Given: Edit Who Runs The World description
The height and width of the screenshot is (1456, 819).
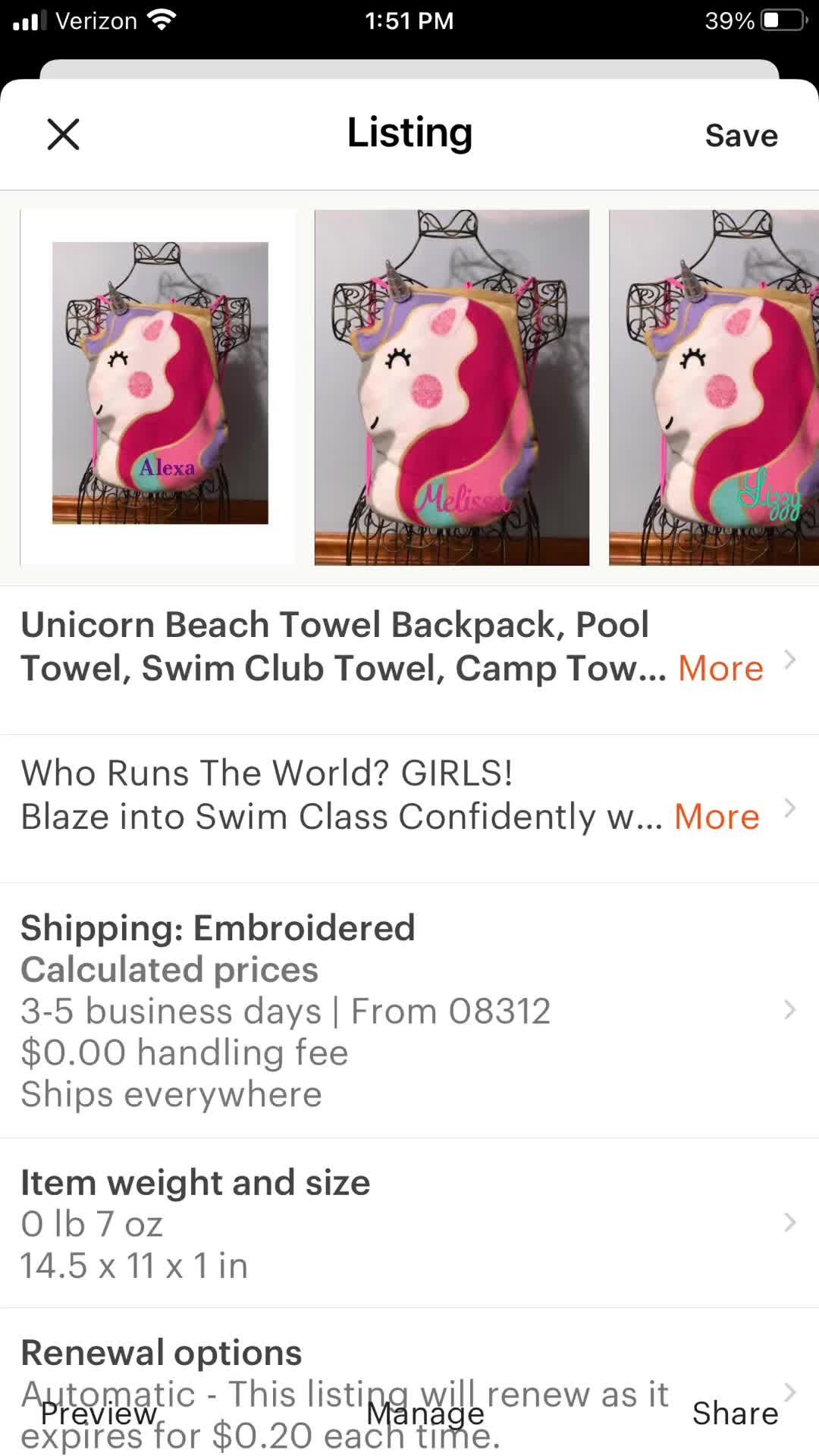Looking at the screenshot, I should click(409, 808).
